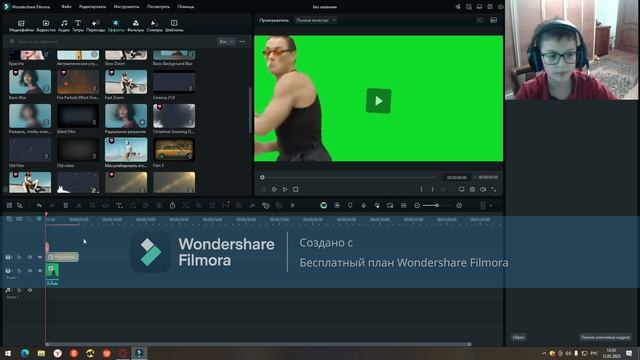Screen dimensions: 640x360
Task: Open the volume control in the player
Action: pyautogui.click(x=483, y=189)
